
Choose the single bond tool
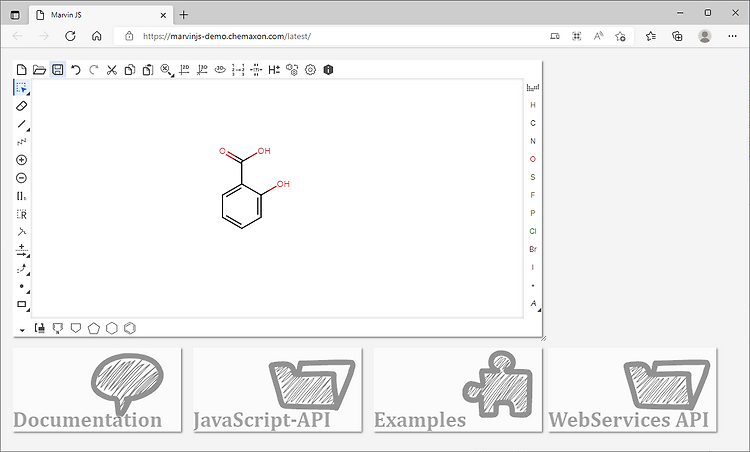coord(22,124)
